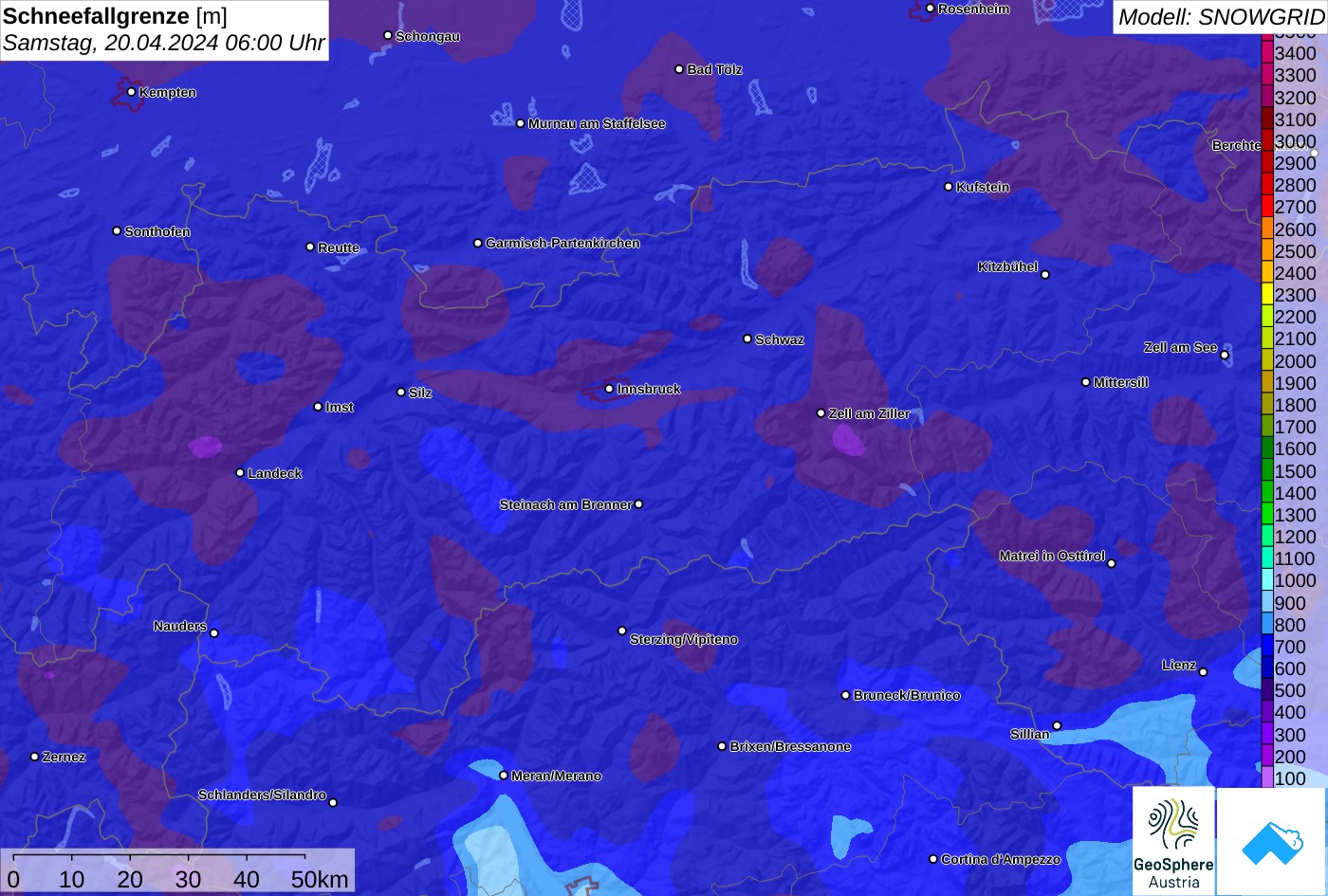Viewport: 1328px width, 896px height.
Task: Select the 100 light purple legend swatch
Action: pos(1267,778)
